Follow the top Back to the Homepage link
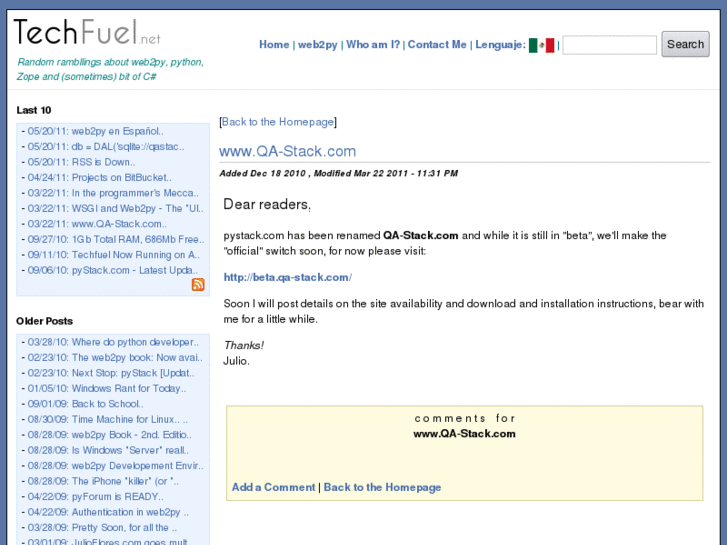 [x=278, y=122]
